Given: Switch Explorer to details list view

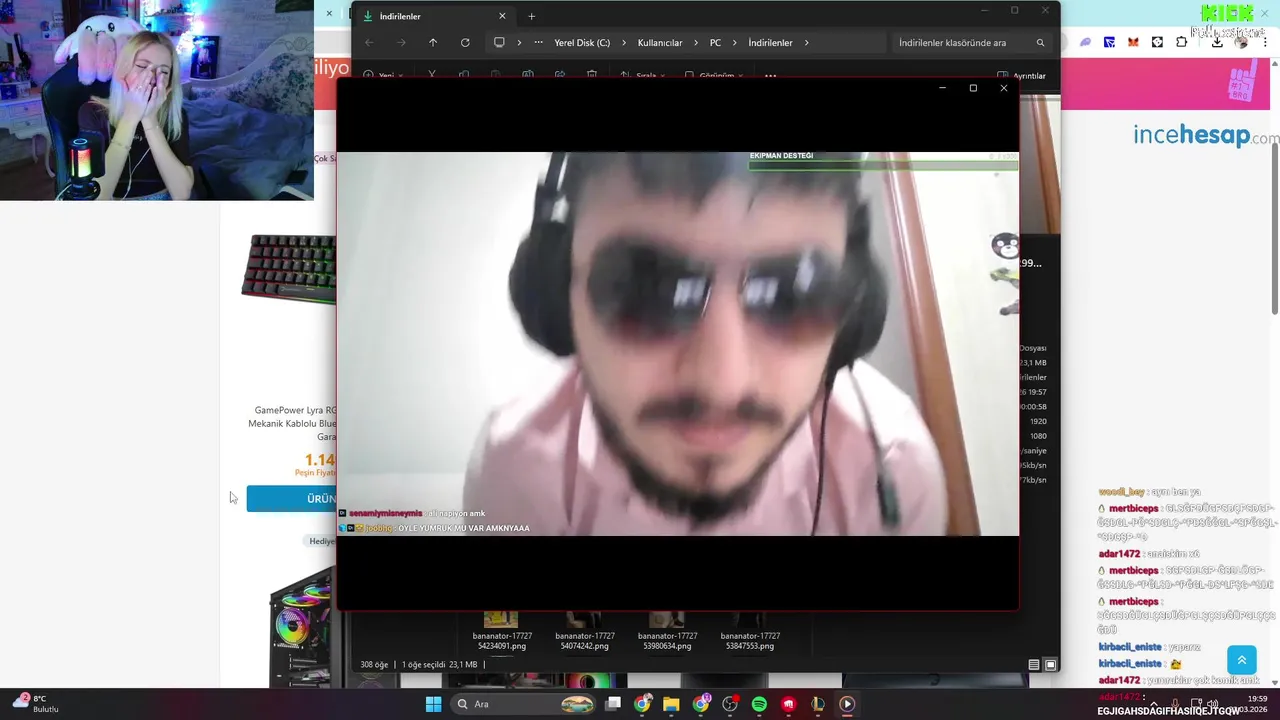Looking at the screenshot, I should [1033, 665].
